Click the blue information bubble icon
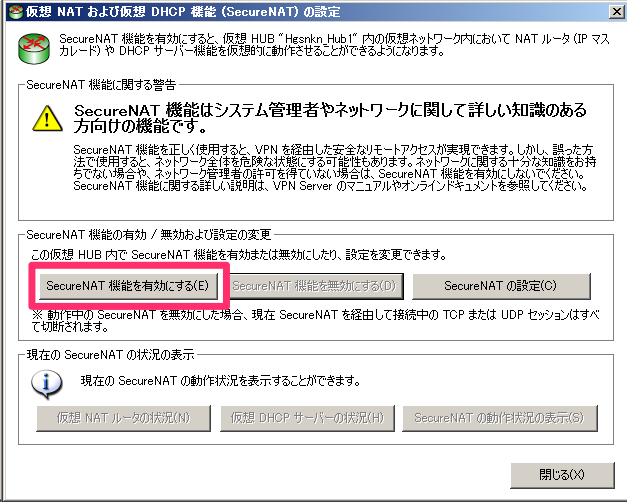627x502 pixels. pyautogui.click(x=46, y=384)
